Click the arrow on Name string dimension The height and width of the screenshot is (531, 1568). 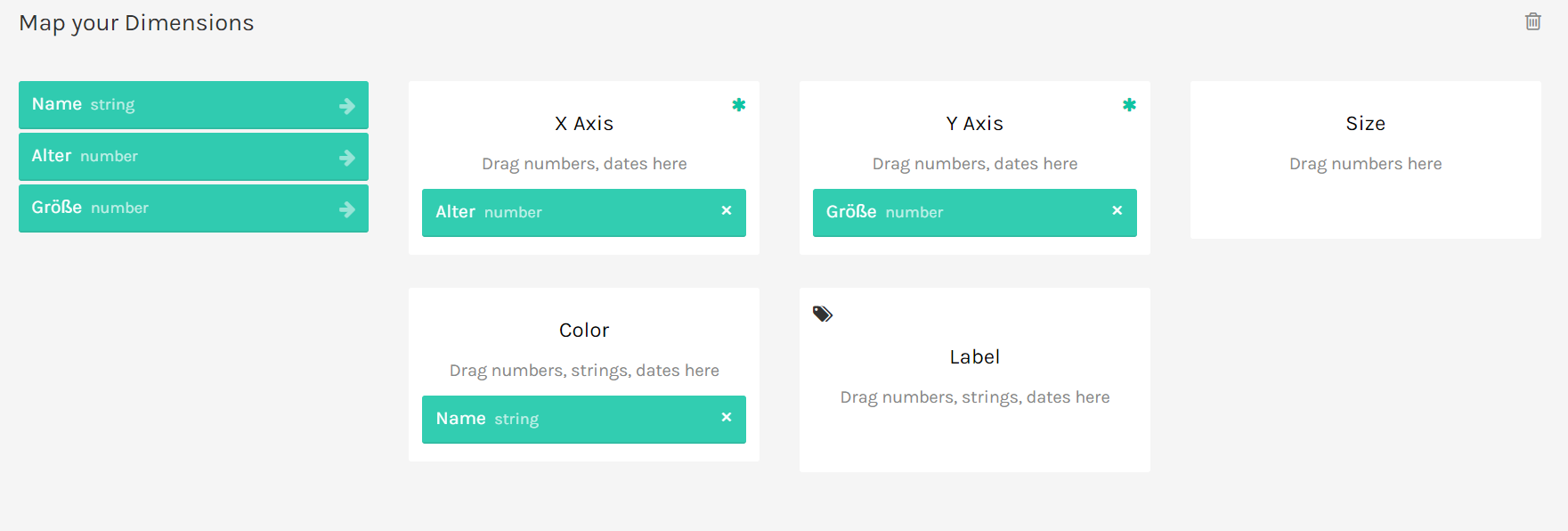coord(347,106)
